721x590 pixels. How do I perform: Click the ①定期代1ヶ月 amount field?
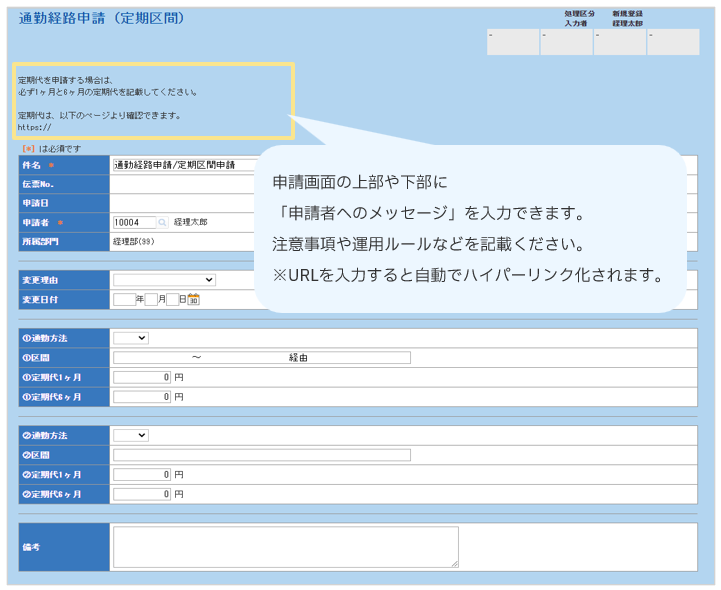point(142,377)
